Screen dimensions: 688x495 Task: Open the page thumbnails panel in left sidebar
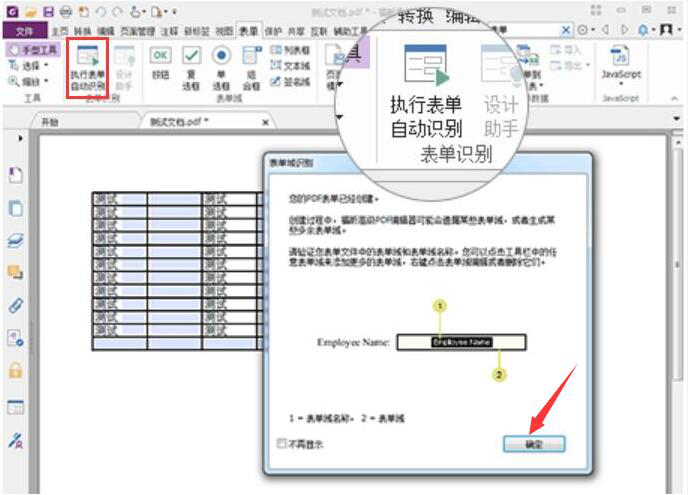[x=16, y=208]
